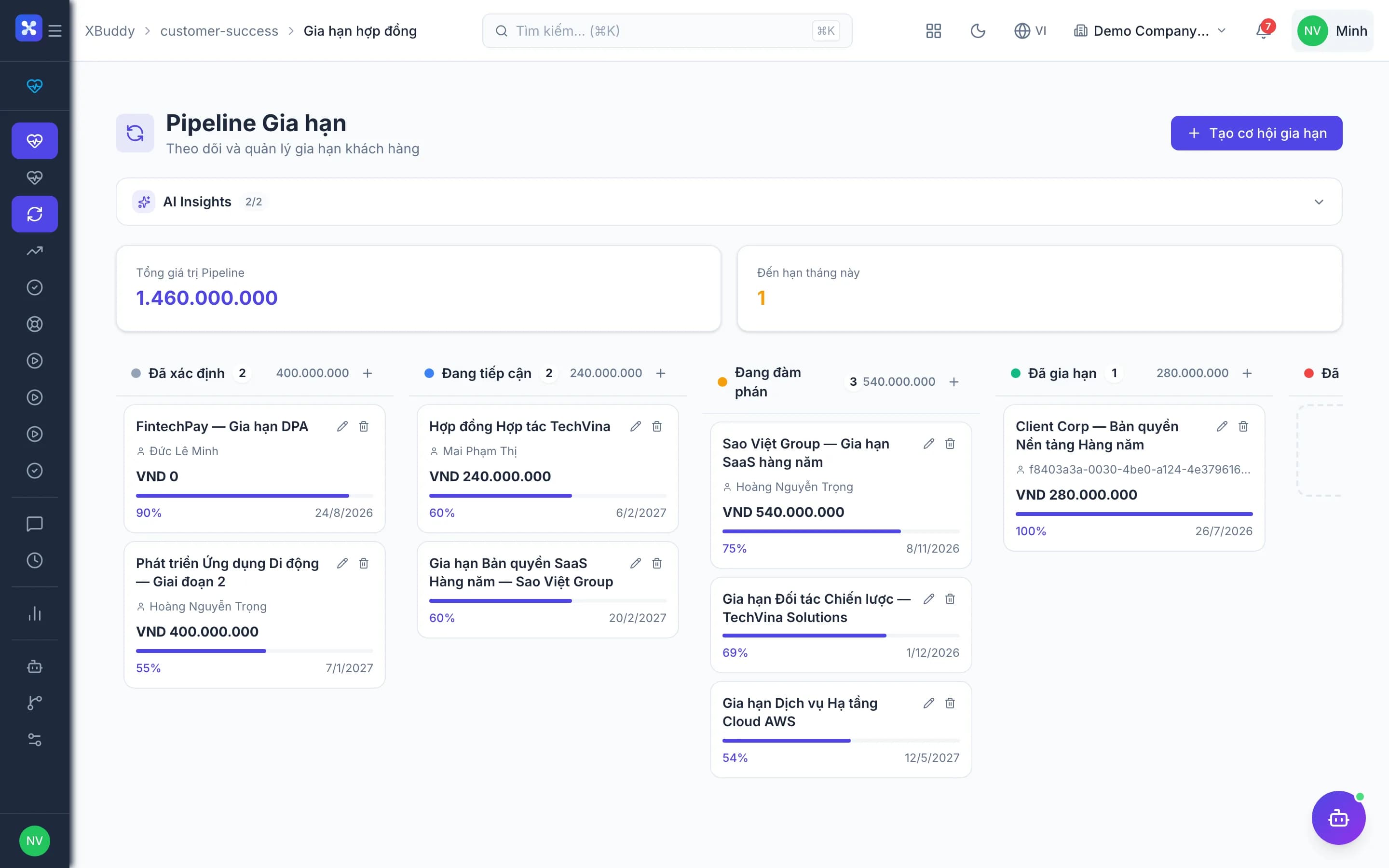Viewport: 1389px width, 868px height.
Task: Click the Gia hạn hợp đồng breadcrumb text
Action: click(360, 31)
